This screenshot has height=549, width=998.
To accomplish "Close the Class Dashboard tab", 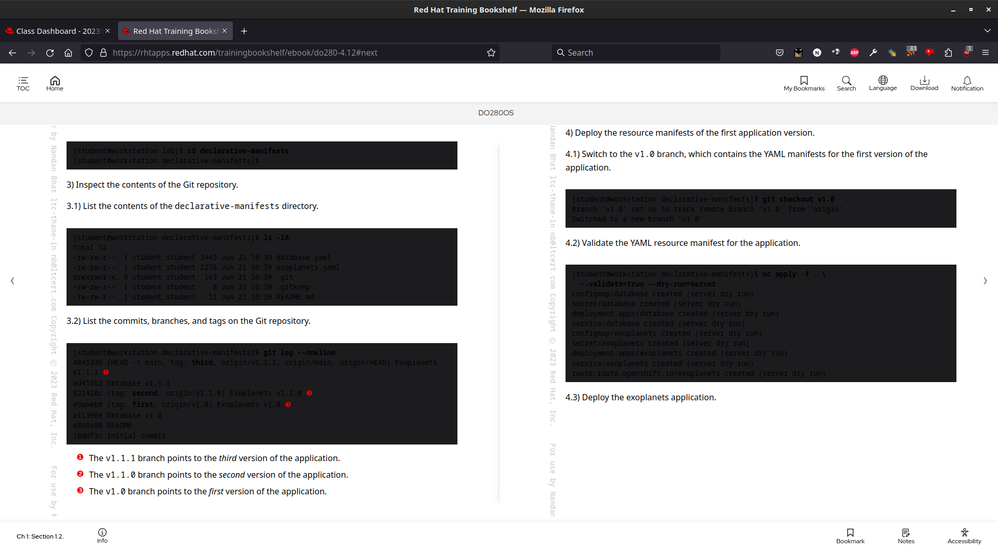I will (107, 31).
